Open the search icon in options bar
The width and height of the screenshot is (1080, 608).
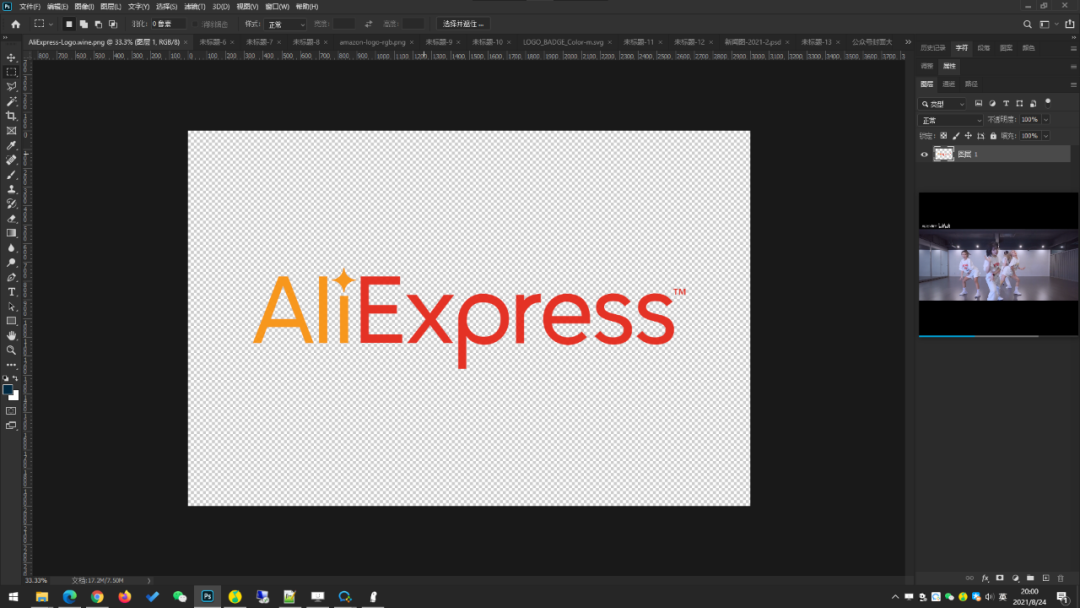click(1027, 24)
